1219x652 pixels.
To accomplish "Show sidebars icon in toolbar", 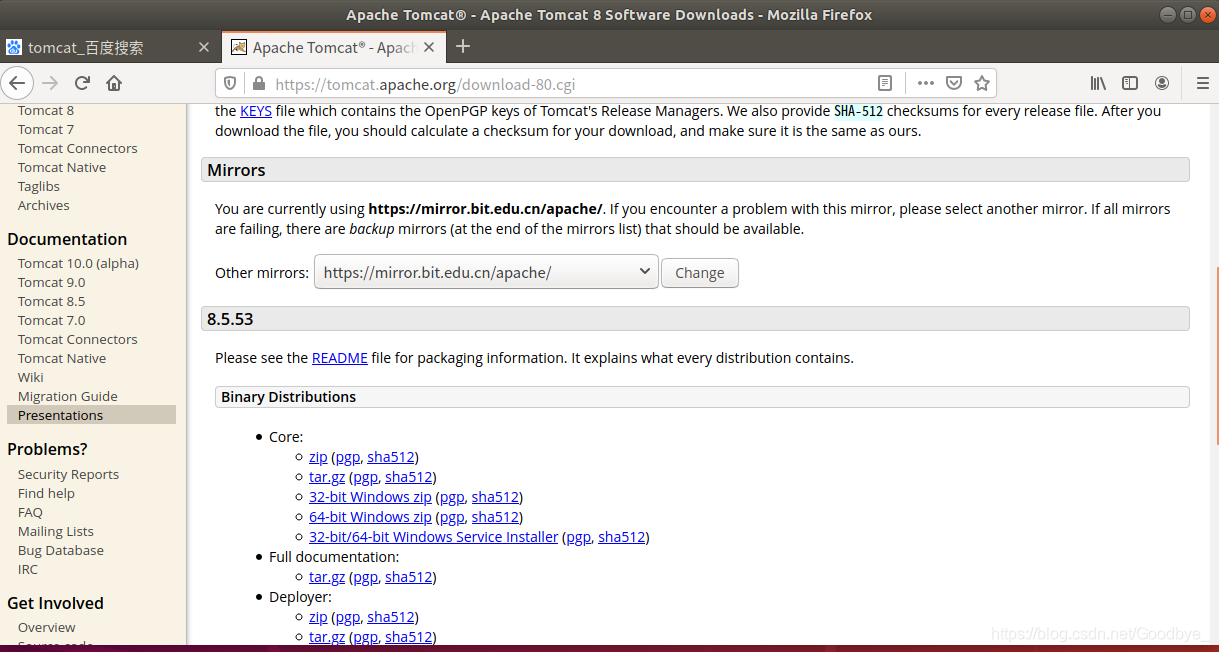I will click(1130, 83).
